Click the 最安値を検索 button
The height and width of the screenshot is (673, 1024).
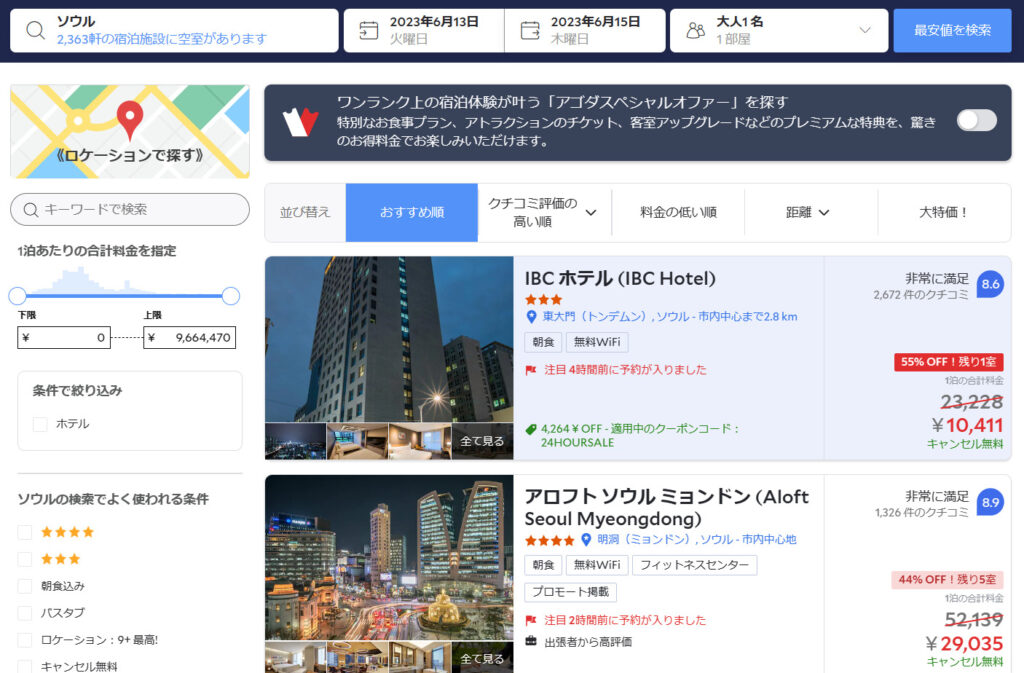(x=952, y=30)
